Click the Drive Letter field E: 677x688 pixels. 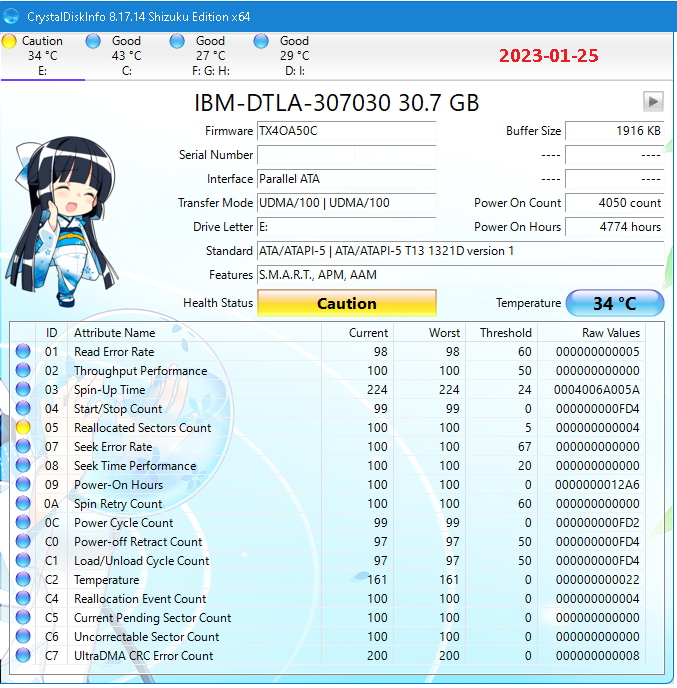347,227
